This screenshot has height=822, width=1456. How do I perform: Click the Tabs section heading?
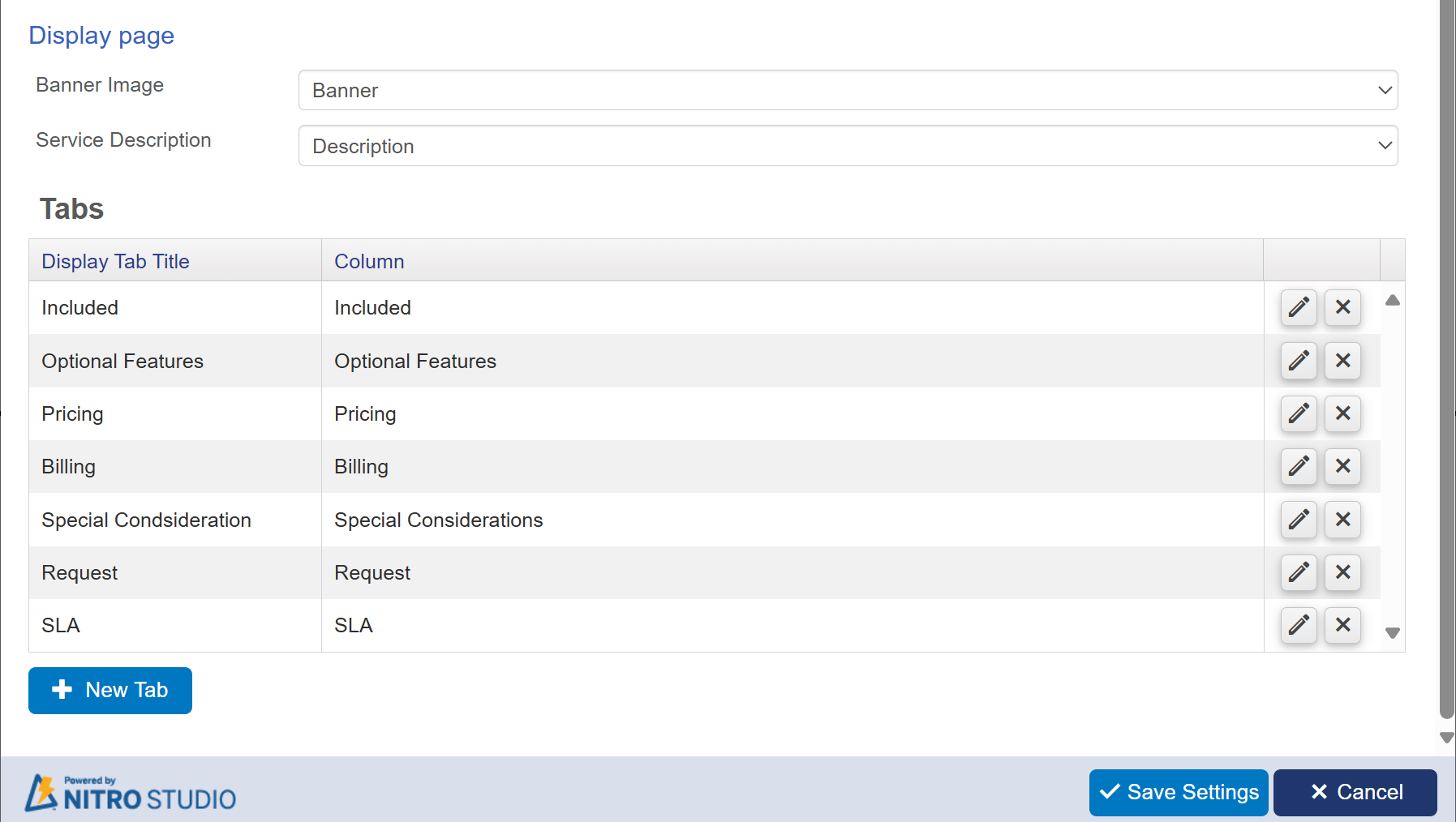coord(72,209)
